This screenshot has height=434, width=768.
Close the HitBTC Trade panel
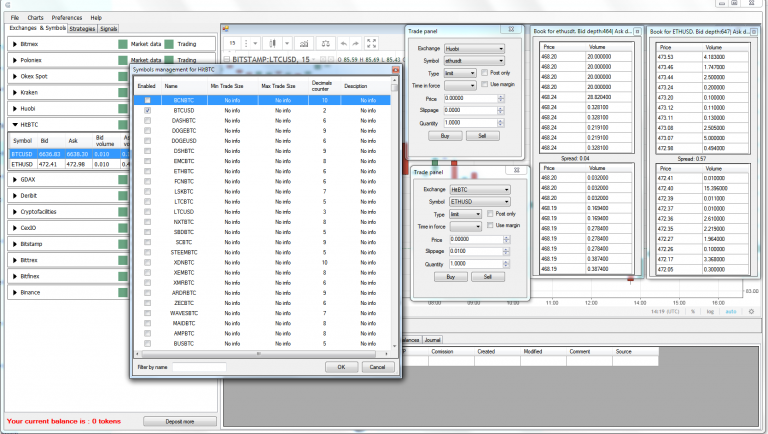tap(516, 170)
